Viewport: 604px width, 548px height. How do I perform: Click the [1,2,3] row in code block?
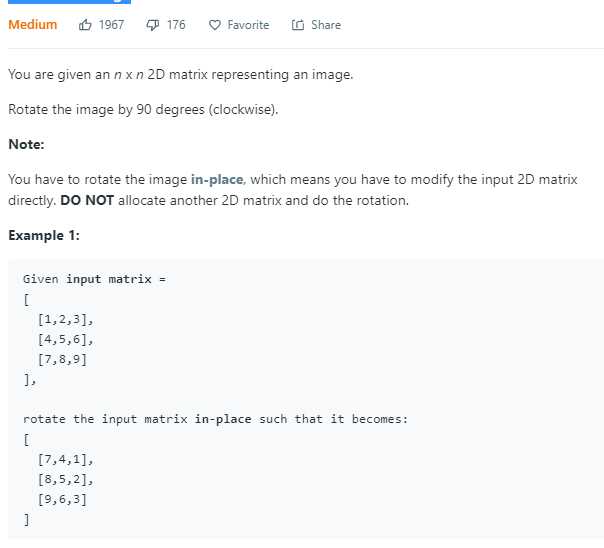(x=65, y=320)
